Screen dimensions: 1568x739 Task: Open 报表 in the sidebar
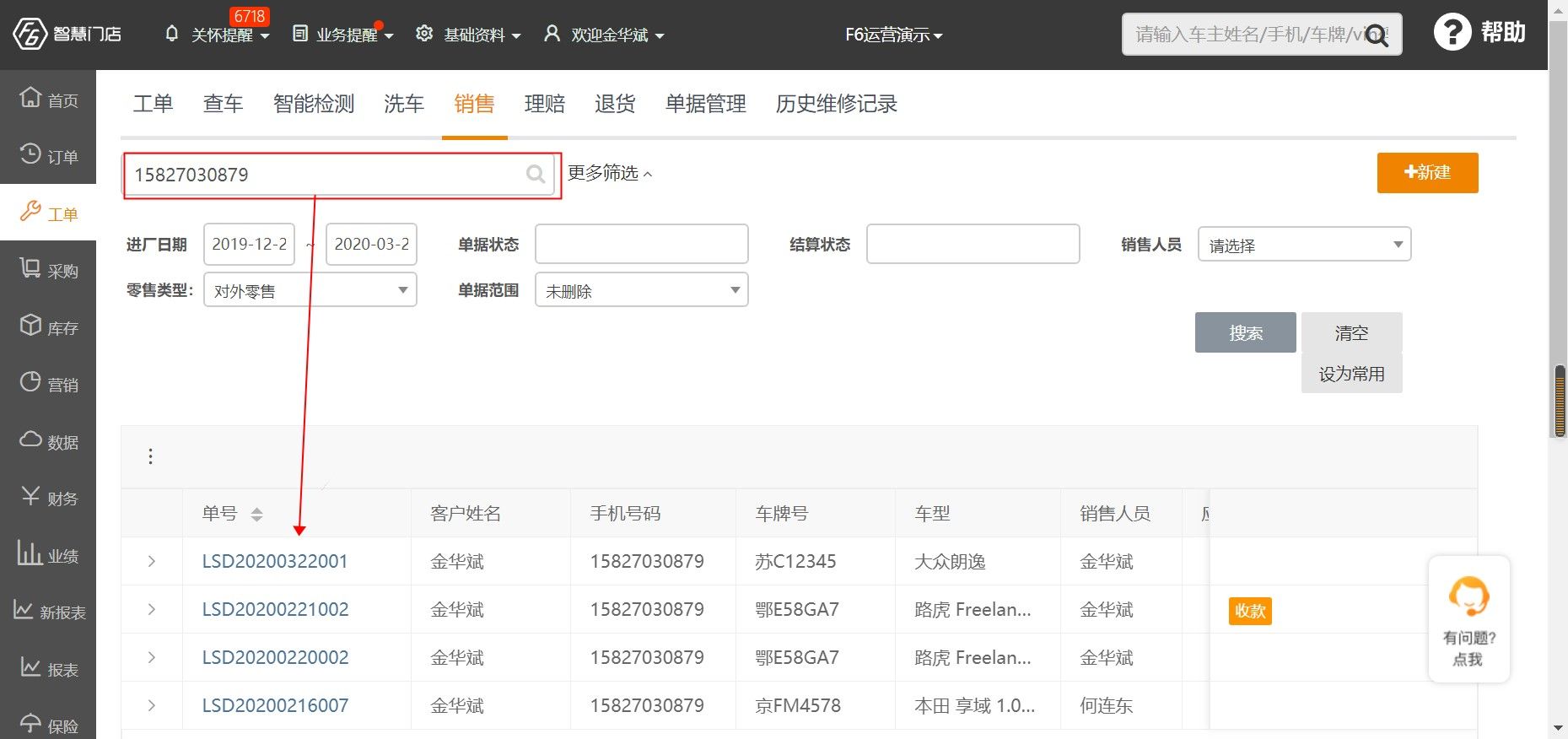coord(48,669)
